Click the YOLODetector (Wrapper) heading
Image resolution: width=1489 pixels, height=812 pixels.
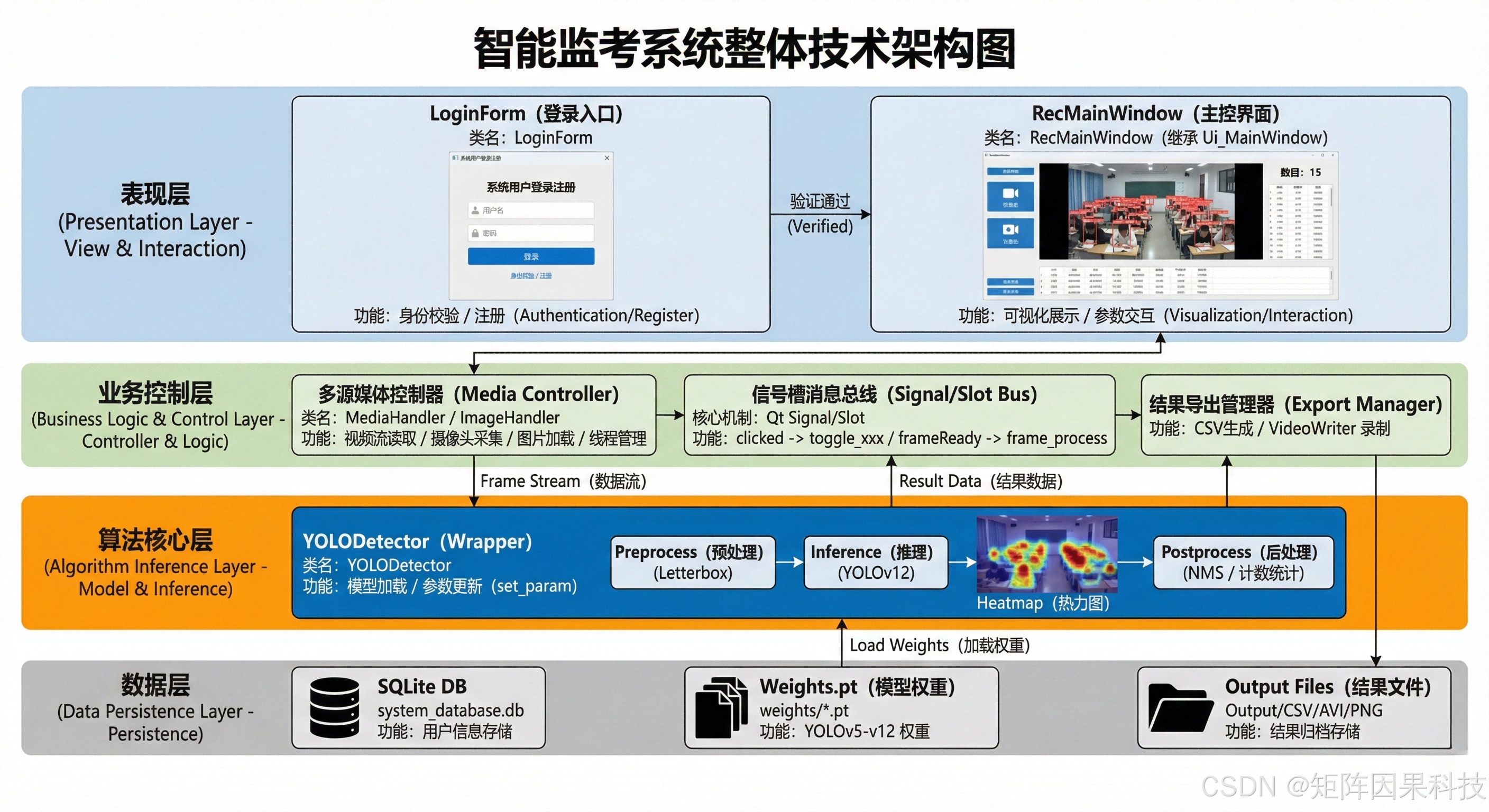417,541
